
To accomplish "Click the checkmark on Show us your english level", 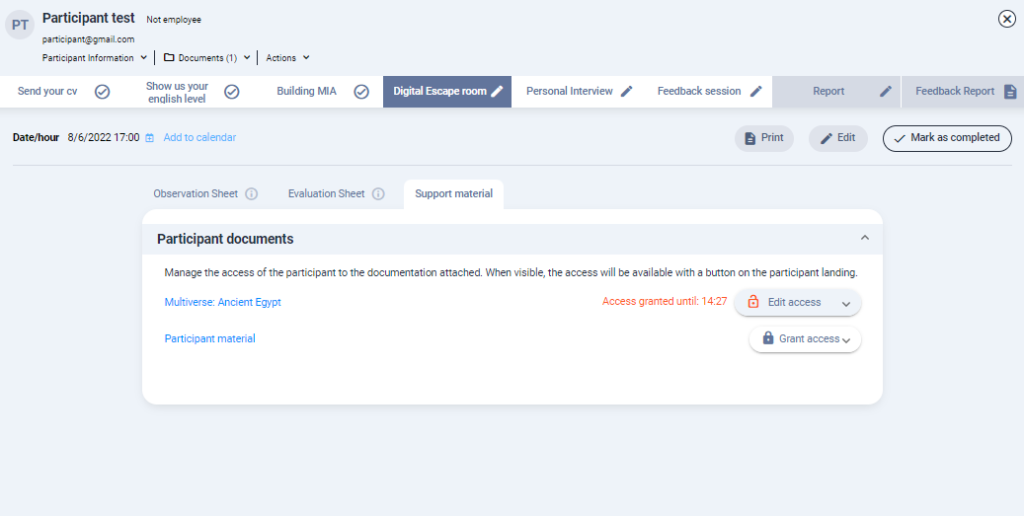I will coord(231,91).
